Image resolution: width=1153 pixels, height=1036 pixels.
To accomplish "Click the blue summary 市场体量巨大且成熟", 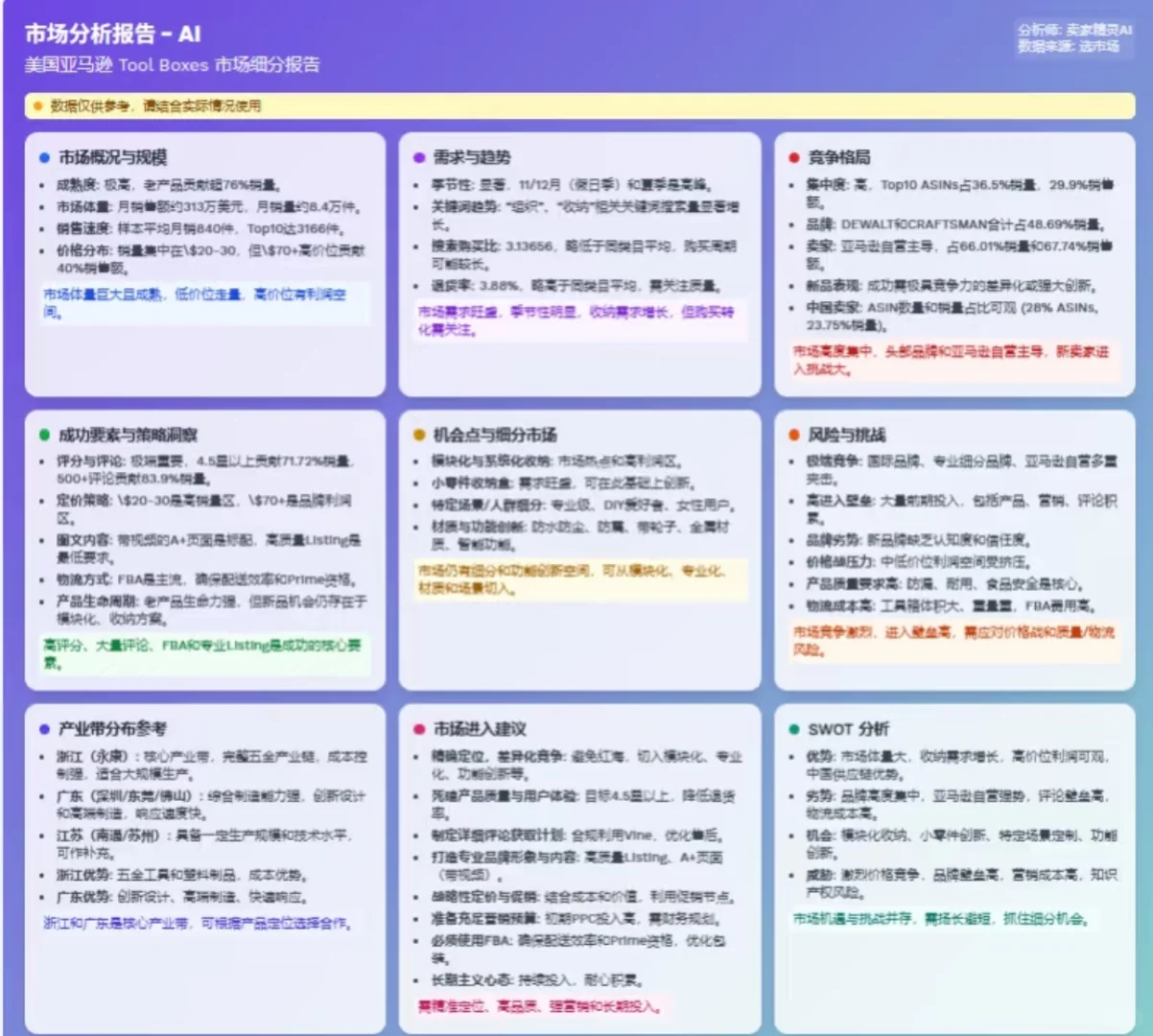I will (x=195, y=303).
